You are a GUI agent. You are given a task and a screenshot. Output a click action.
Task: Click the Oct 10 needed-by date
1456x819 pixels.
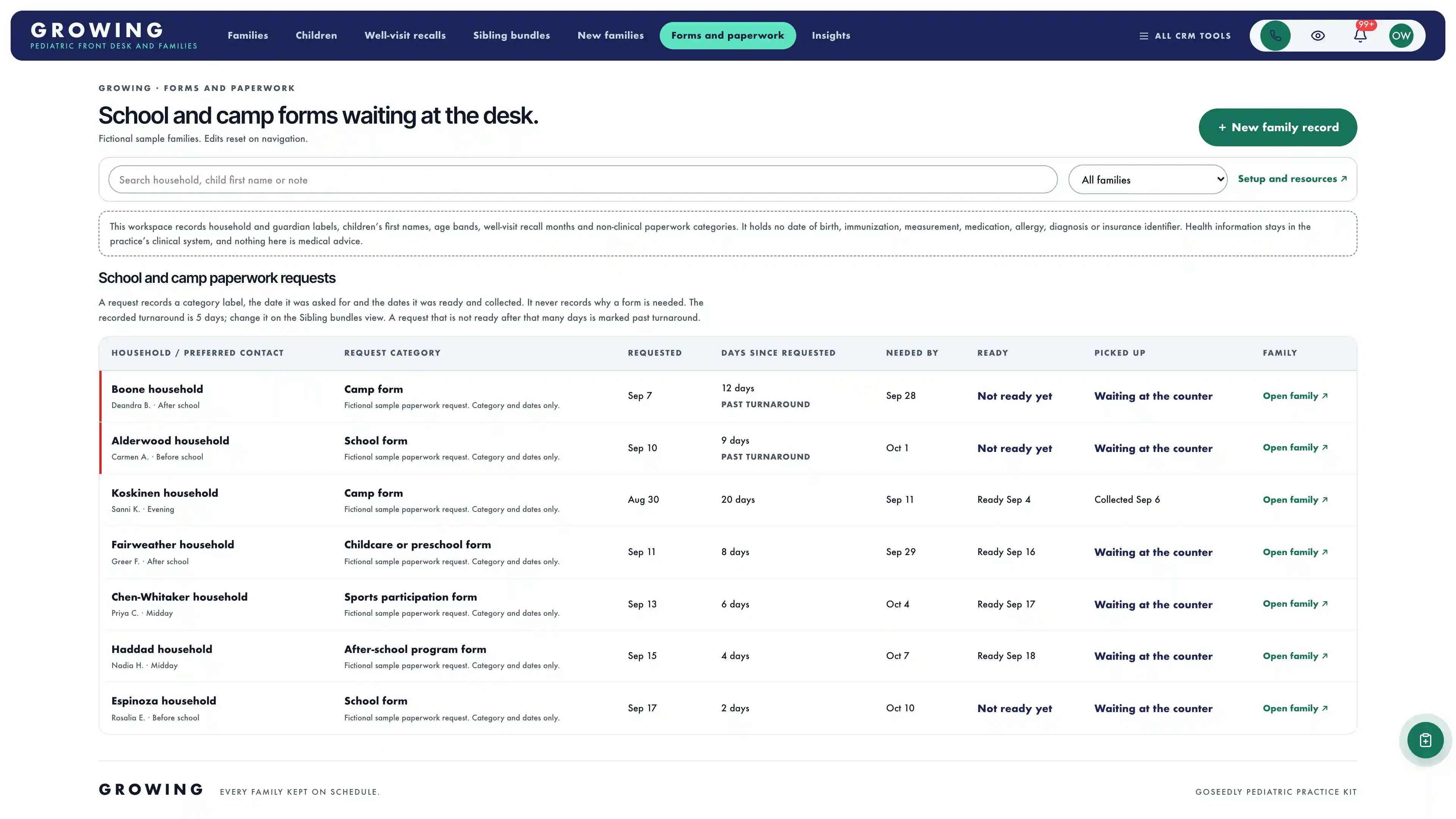pyautogui.click(x=900, y=708)
